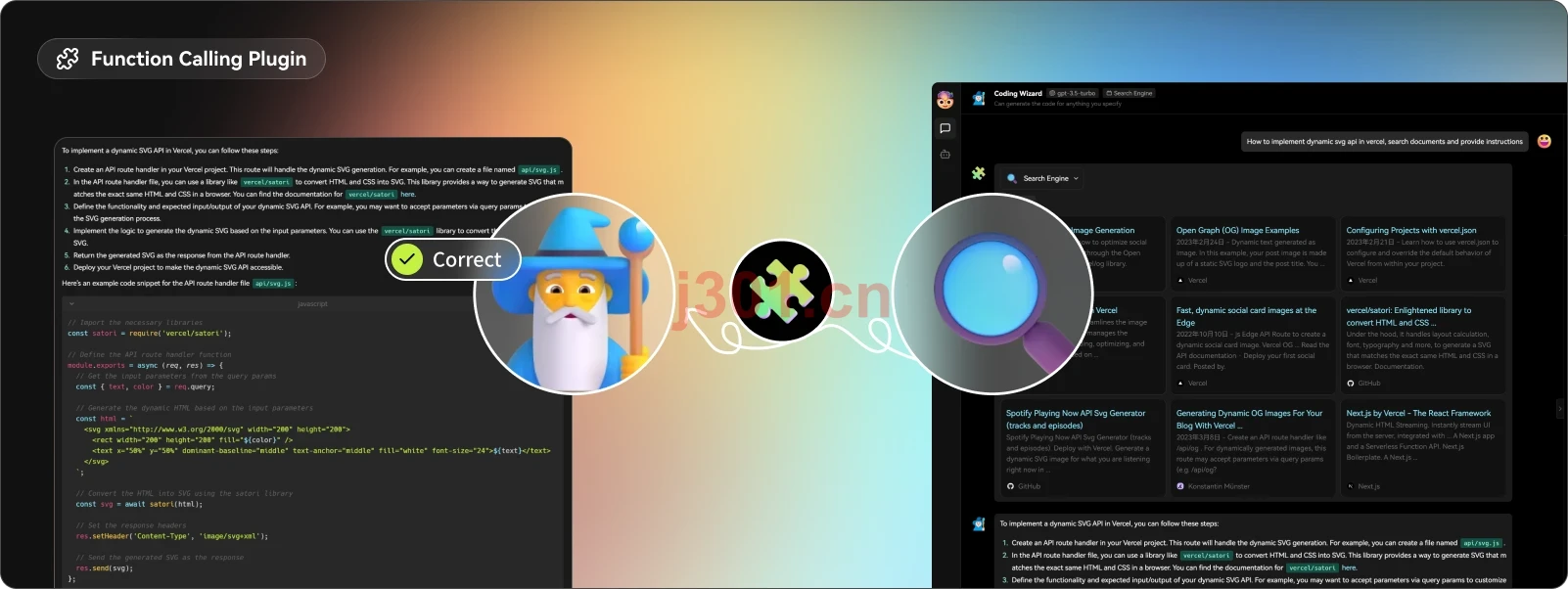Open the Configuring Projects with vercel.json result
The width and height of the screenshot is (1568, 589).
pyautogui.click(x=1410, y=231)
